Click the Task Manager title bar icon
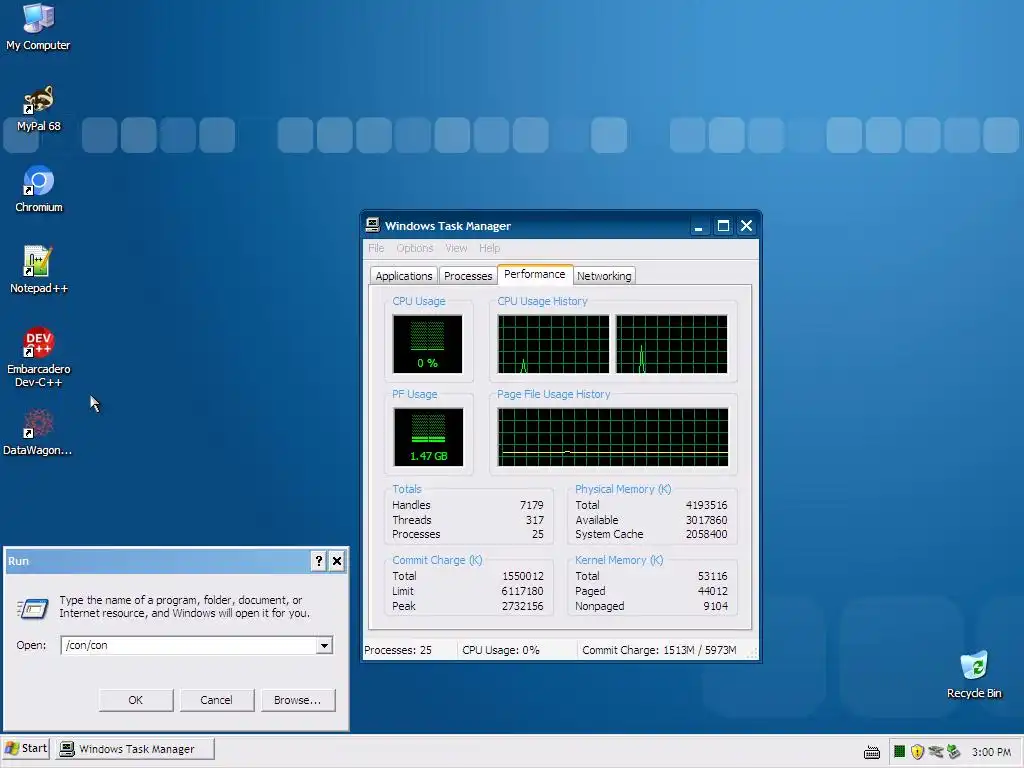 372,225
